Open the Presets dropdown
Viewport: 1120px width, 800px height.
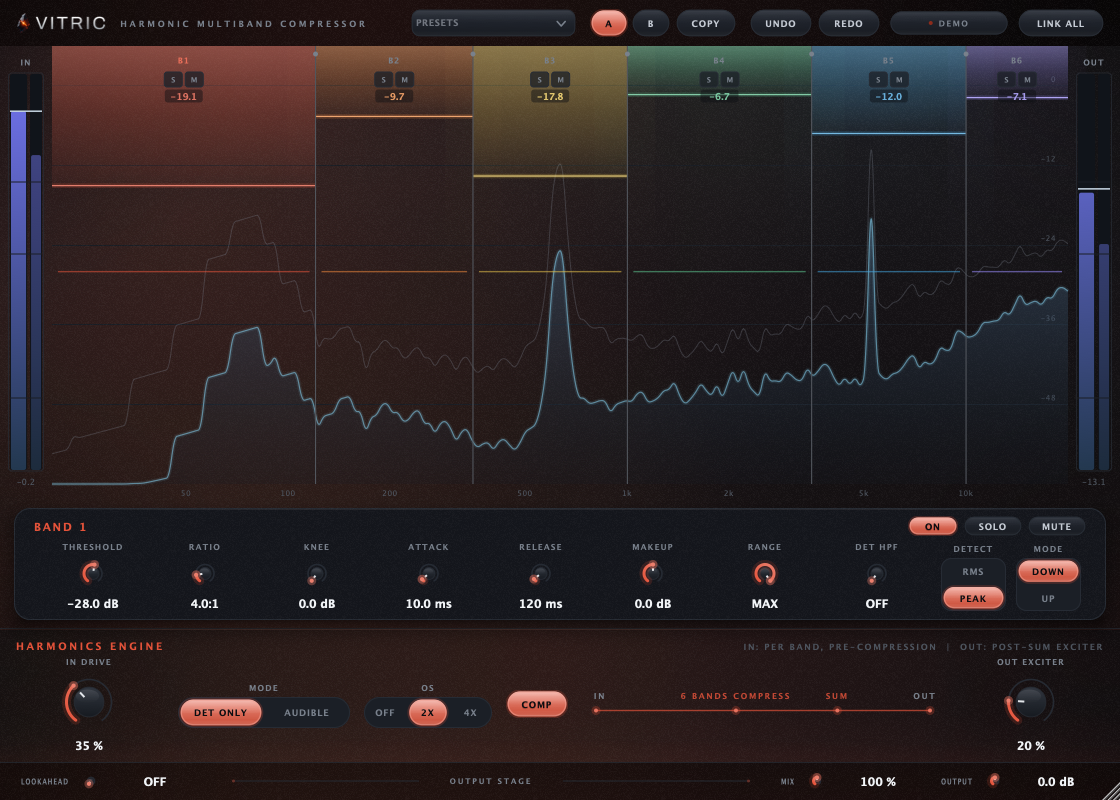tap(493, 23)
